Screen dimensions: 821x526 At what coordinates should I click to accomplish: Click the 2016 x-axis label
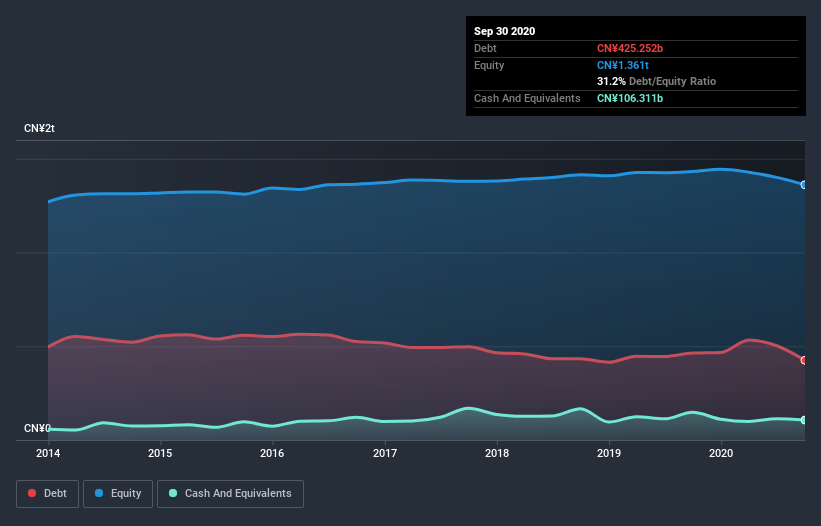(272, 453)
